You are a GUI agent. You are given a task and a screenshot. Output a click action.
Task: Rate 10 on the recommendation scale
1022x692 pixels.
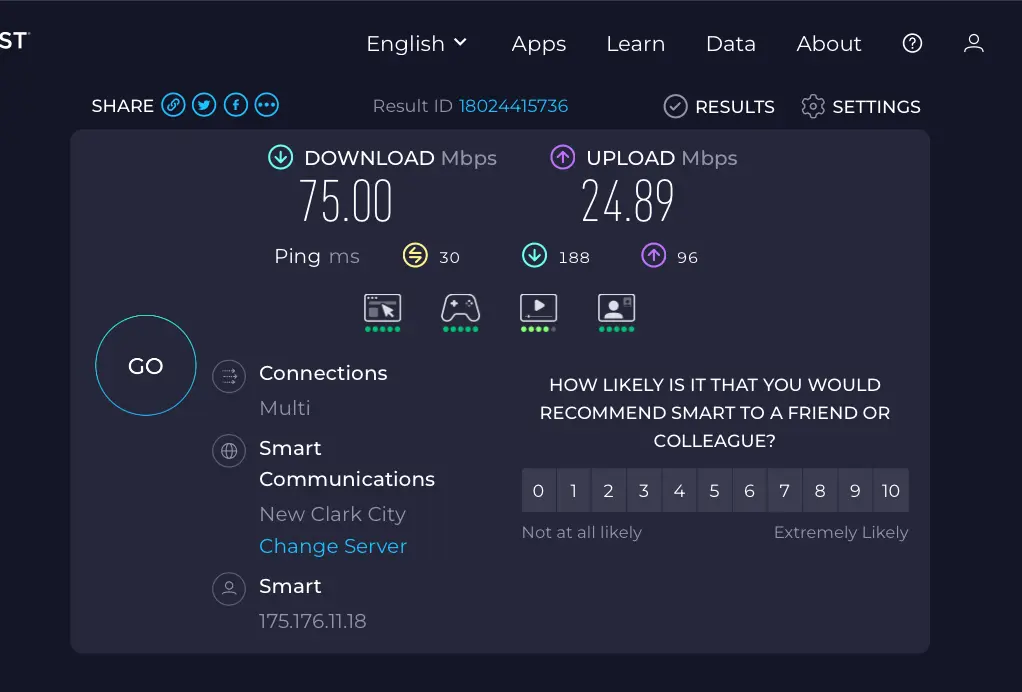coord(891,490)
